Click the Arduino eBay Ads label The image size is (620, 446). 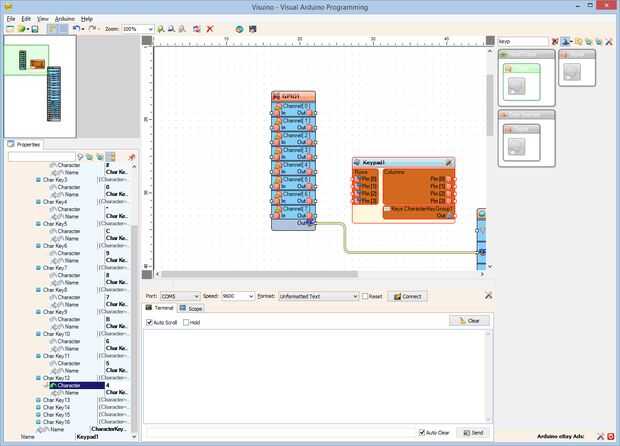click(560, 437)
